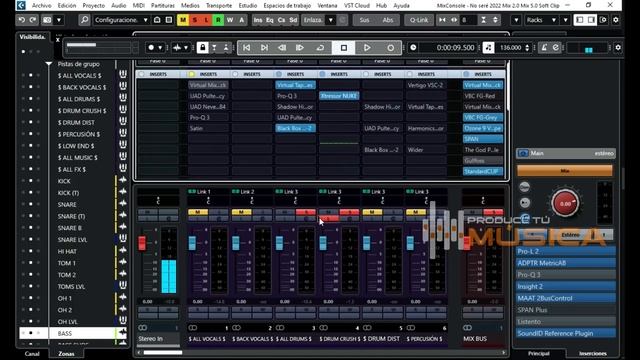Switch to the Canal tab
Viewport: 640px width, 360px height.
click(32, 353)
